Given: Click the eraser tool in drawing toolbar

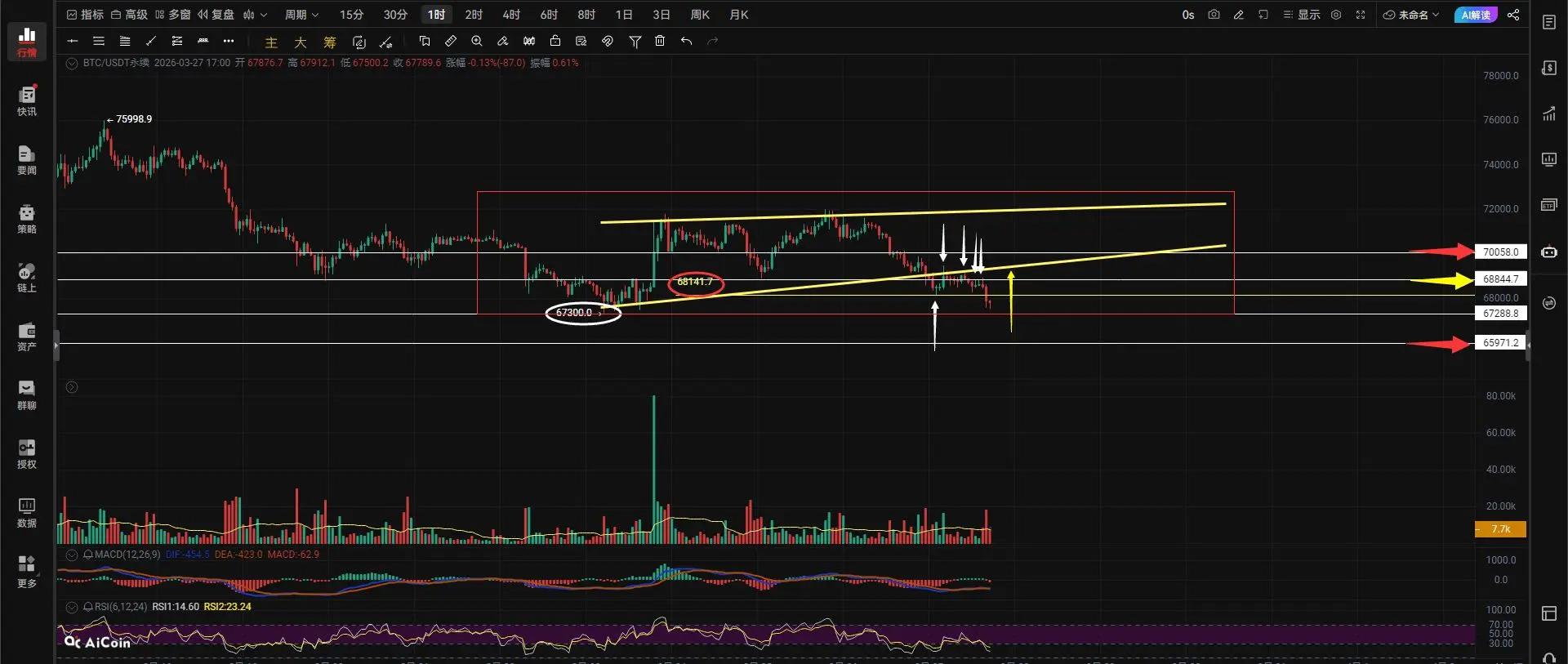Looking at the screenshot, I should (x=503, y=41).
